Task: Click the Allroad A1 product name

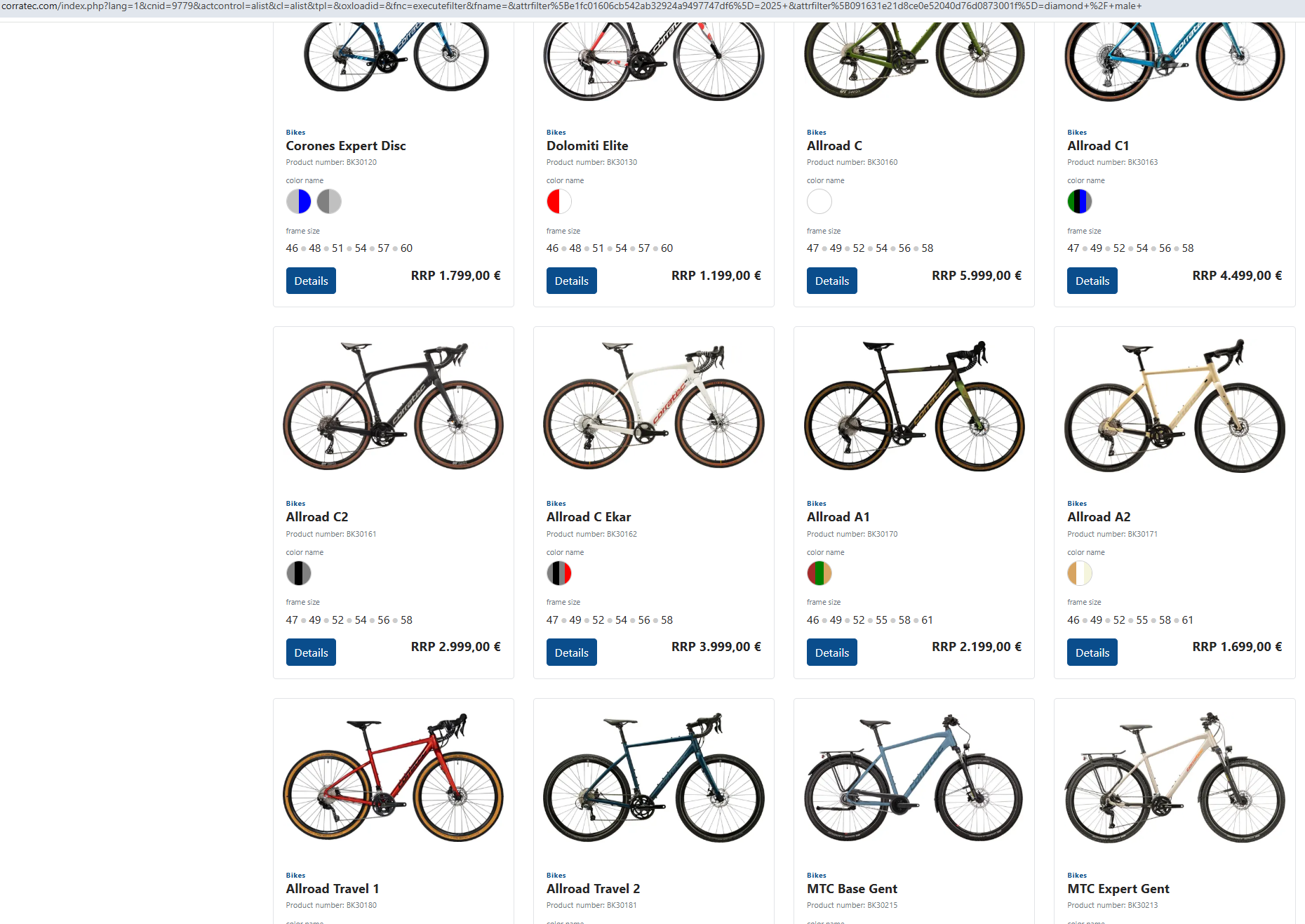Action: point(838,517)
